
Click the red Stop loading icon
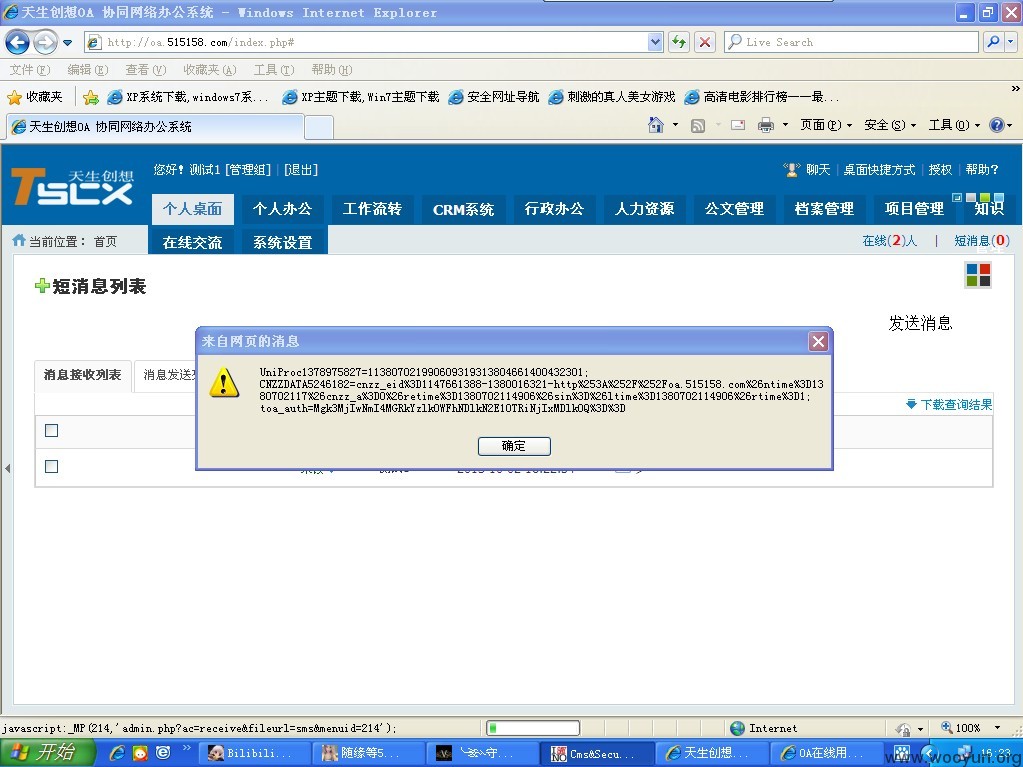tap(705, 42)
